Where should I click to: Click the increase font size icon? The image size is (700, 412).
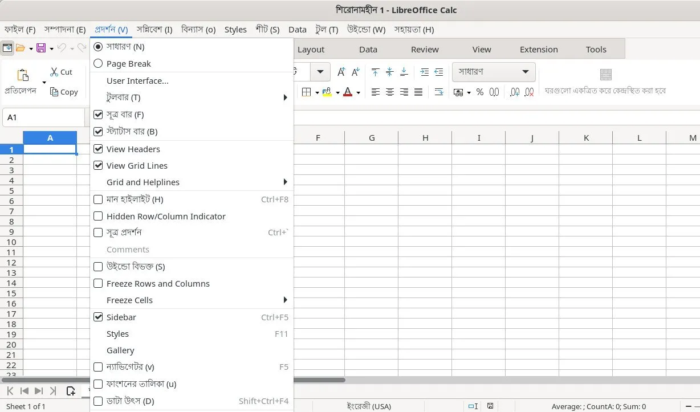coord(341,72)
